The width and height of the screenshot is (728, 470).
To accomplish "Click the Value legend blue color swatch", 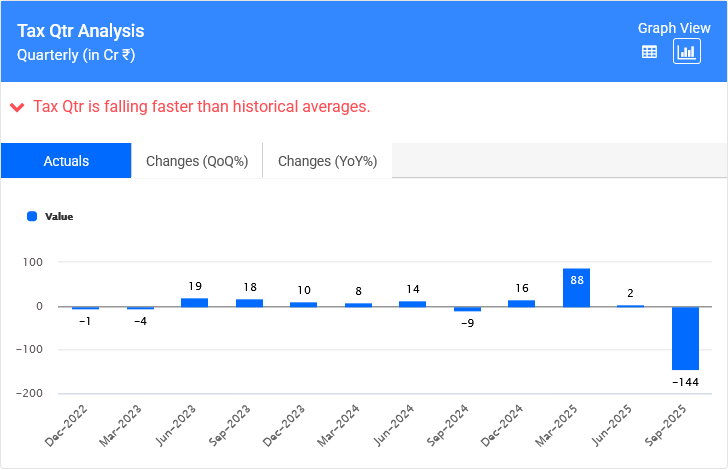I will tap(32, 216).
